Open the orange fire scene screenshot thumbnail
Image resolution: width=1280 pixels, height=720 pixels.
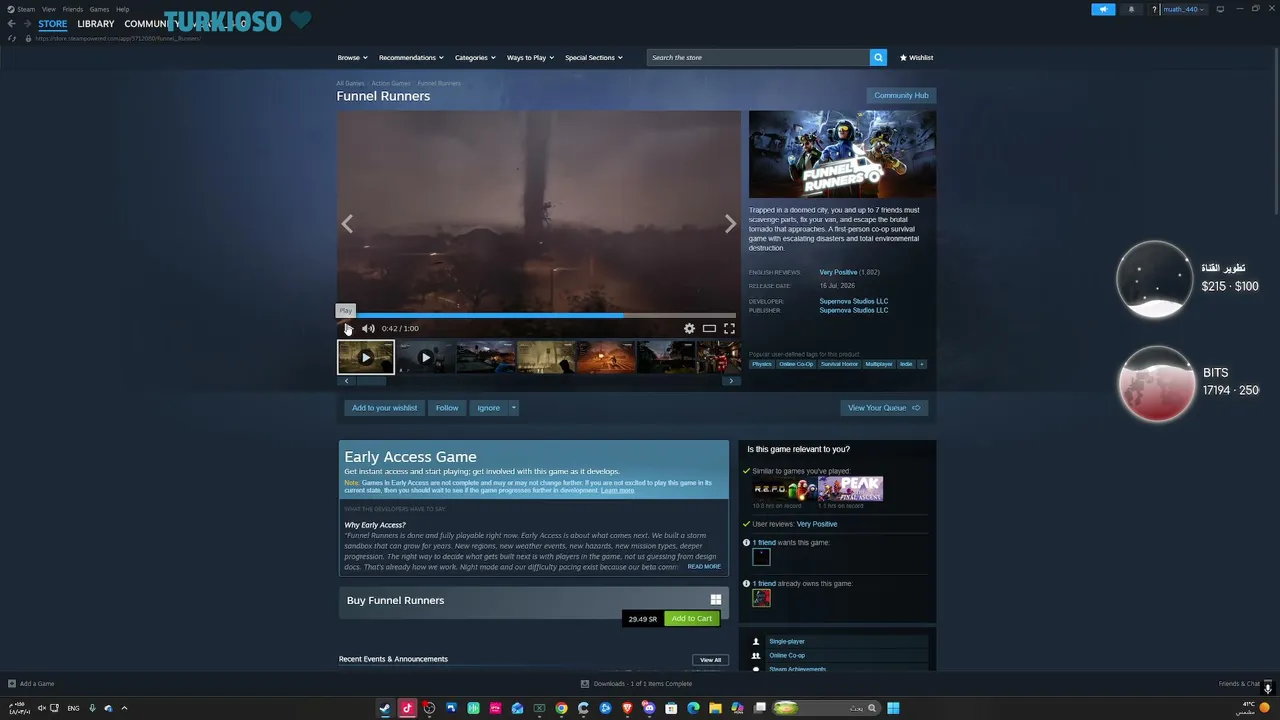point(605,357)
